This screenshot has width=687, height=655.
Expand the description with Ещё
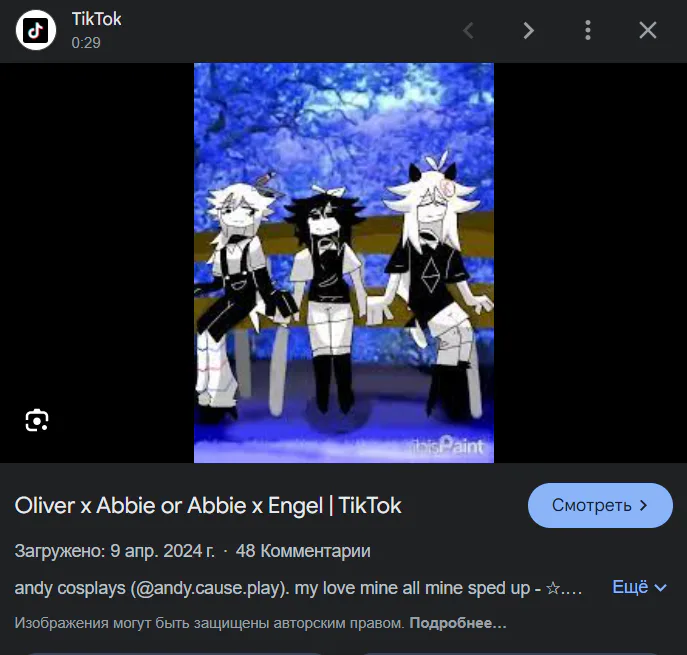point(639,587)
